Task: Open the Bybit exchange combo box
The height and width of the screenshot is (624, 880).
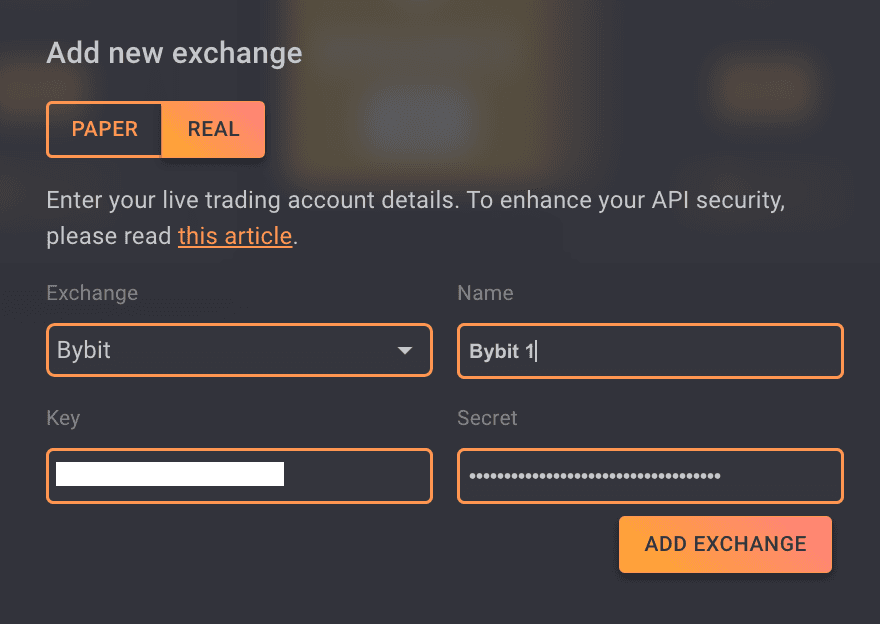Action: 239,351
